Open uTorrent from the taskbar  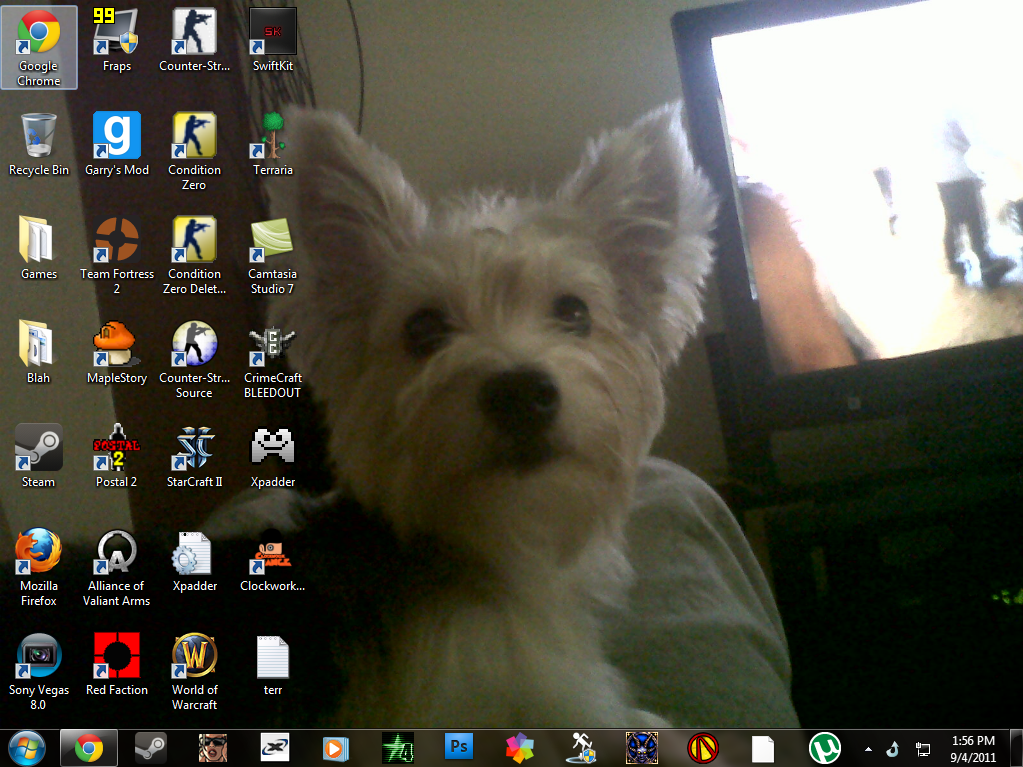[825, 747]
